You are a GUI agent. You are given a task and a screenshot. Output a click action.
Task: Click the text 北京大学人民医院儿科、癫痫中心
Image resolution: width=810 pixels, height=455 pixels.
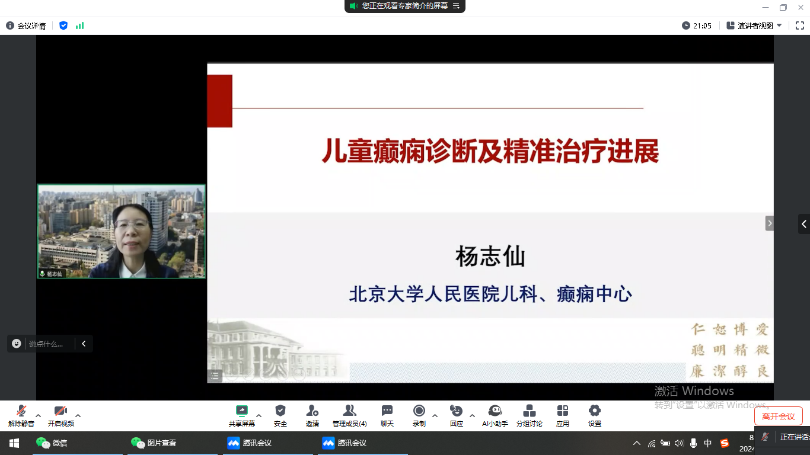(x=490, y=294)
